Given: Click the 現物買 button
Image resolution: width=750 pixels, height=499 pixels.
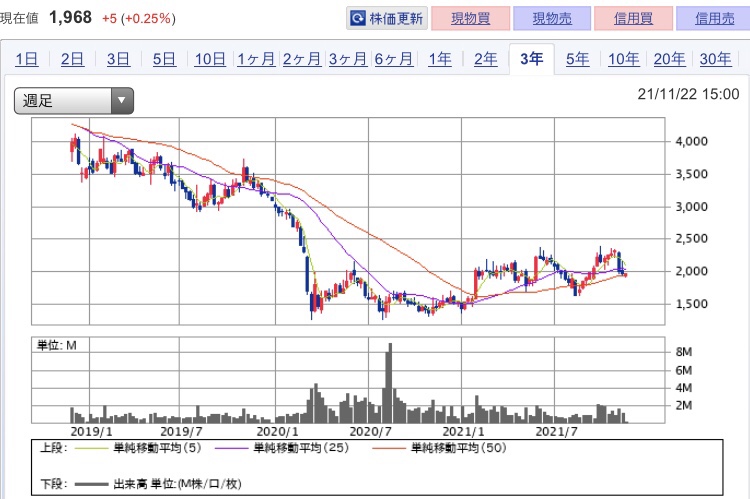Looking at the screenshot, I should pos(471,19).
